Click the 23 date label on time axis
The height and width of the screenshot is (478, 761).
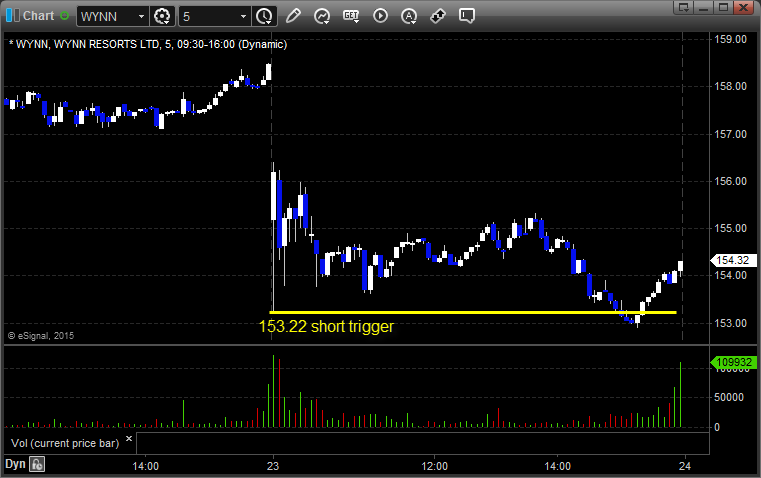(273, 466)
